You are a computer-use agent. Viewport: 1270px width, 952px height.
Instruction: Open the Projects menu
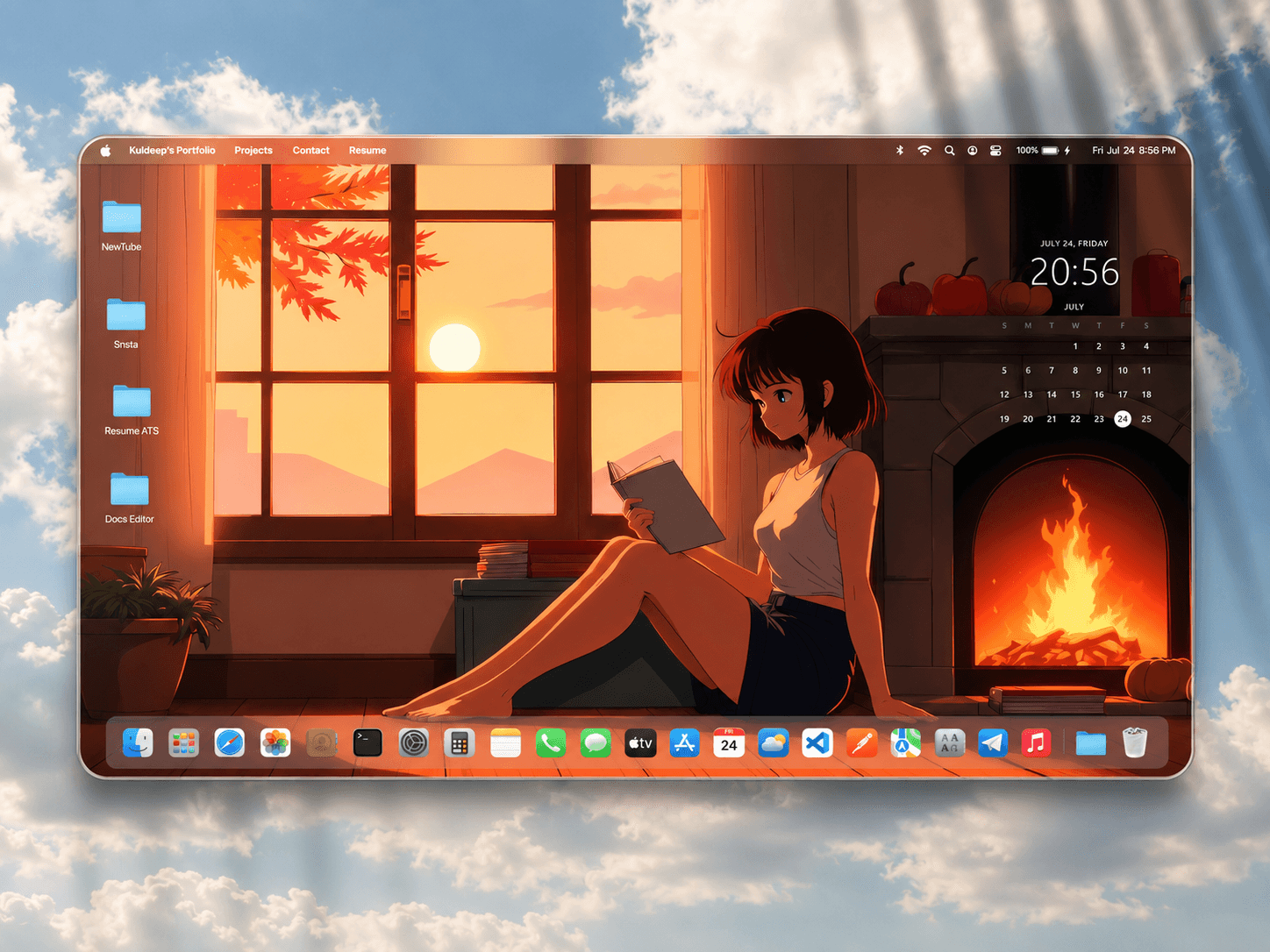[253, 151]
